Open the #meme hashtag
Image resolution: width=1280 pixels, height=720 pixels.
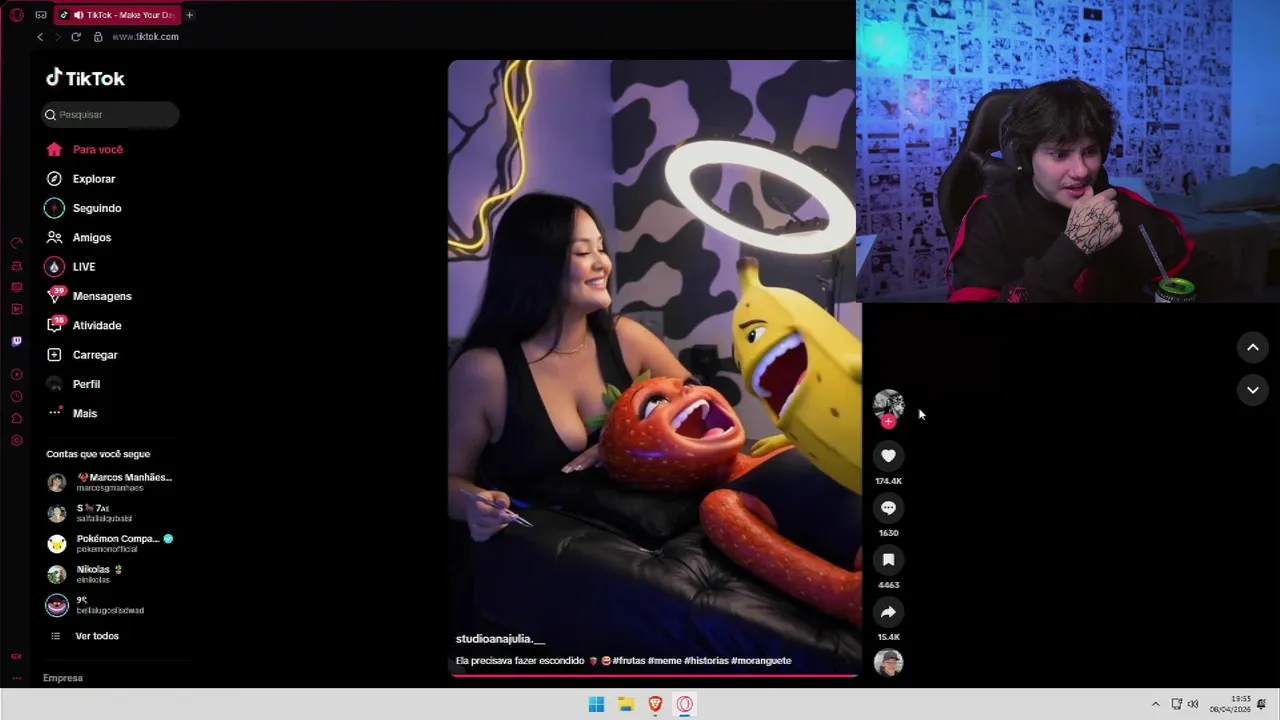point(664,661)
